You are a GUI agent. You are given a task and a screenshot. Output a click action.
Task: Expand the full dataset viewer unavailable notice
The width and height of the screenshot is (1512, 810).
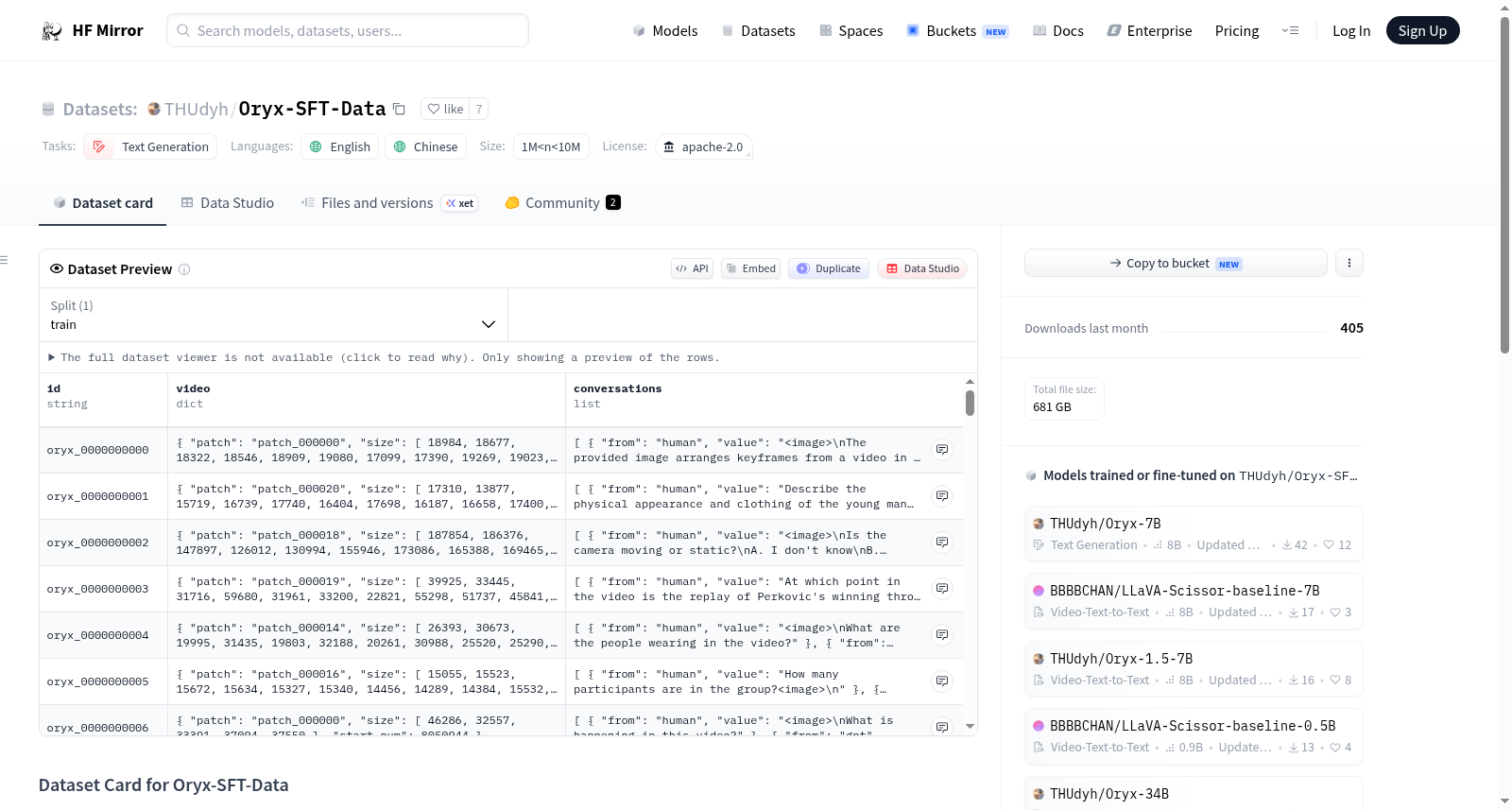pos(384,357)
